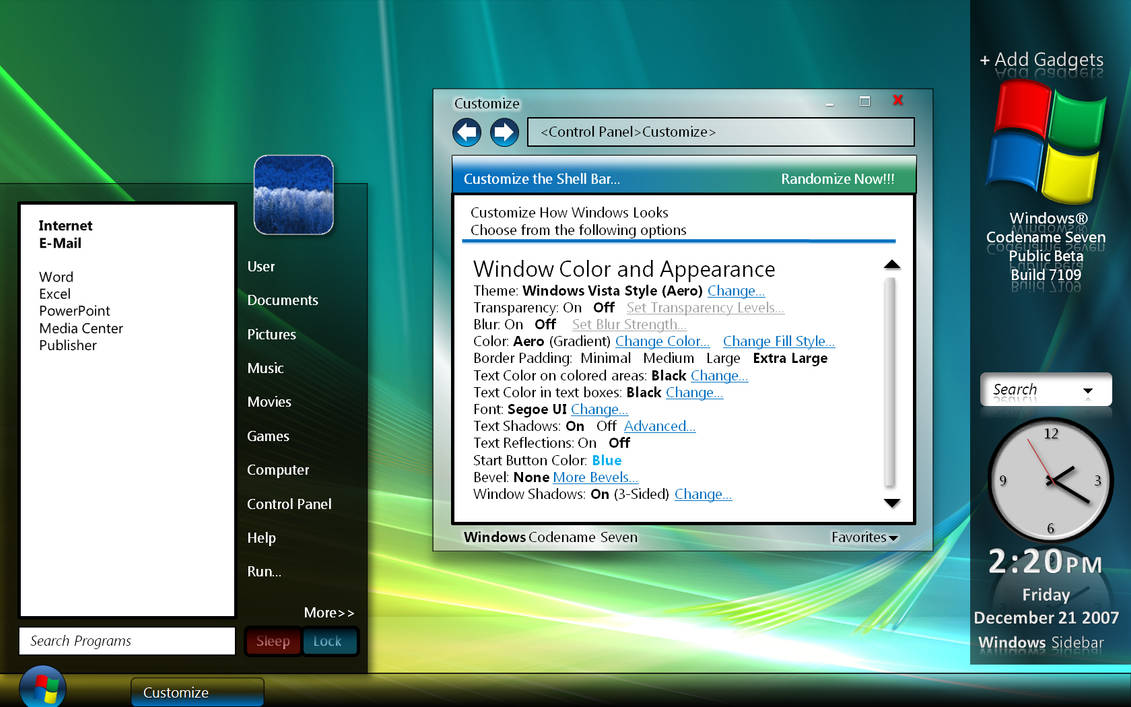Open the Favorites dropdown
This screenshot has width=1131, height=707.
(x=864, y=537)
